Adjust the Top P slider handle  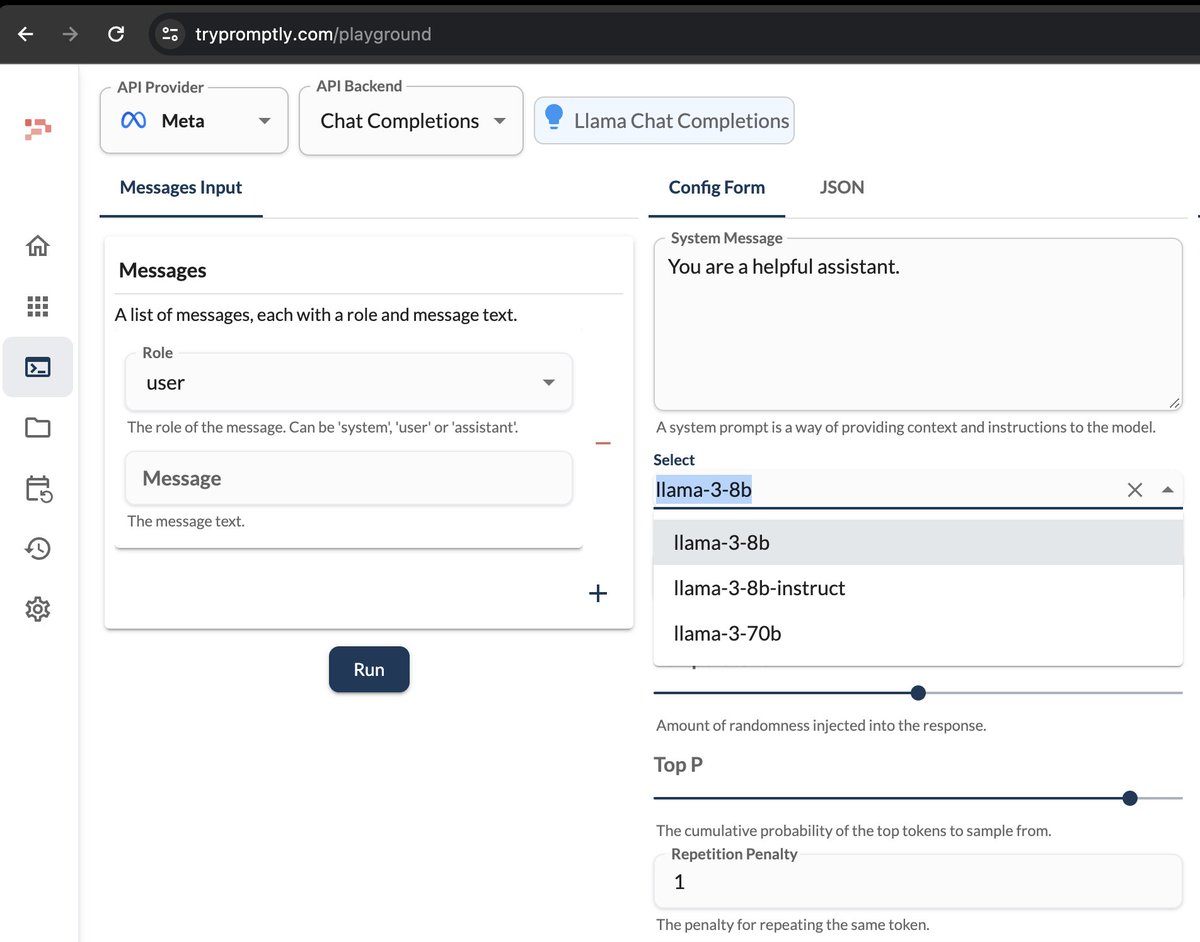(1130, 798)
